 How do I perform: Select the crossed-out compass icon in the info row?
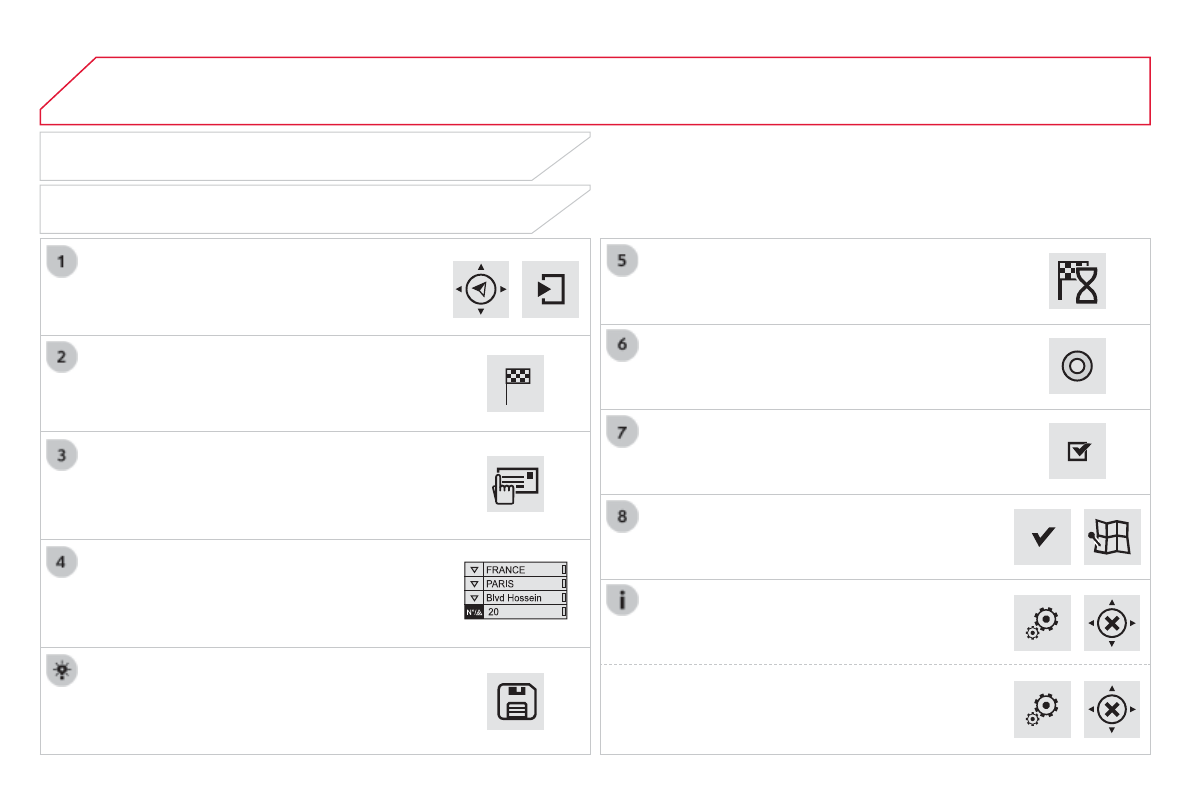click(x=1112, y=623)
